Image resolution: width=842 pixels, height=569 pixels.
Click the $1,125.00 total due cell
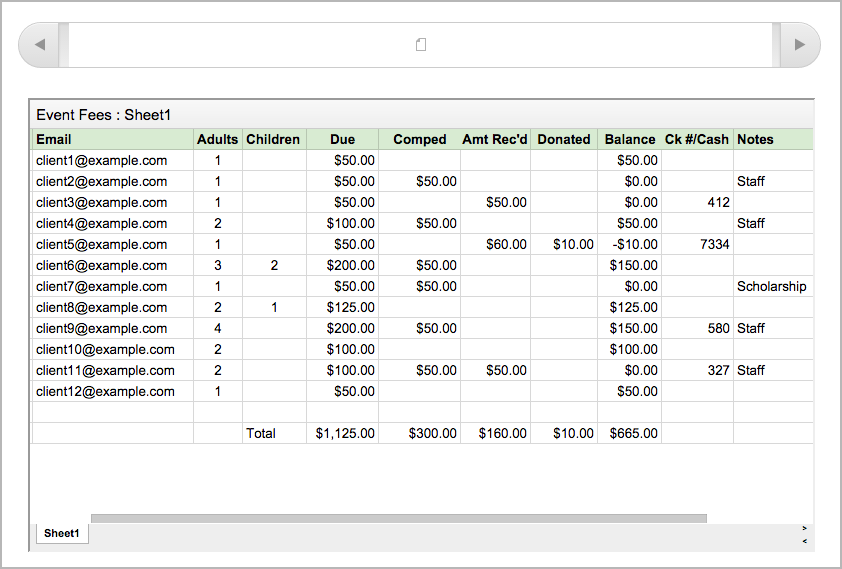345,434
